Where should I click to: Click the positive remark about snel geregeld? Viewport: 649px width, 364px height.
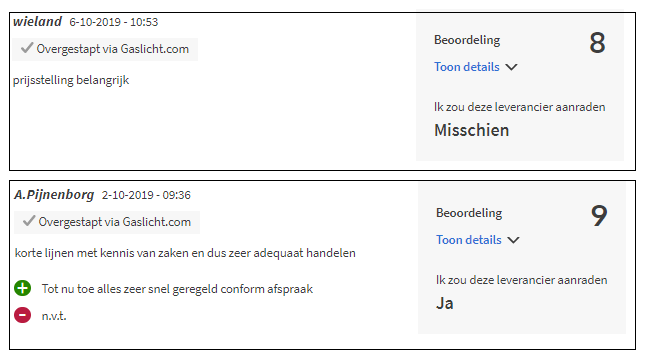pos(177,289)
